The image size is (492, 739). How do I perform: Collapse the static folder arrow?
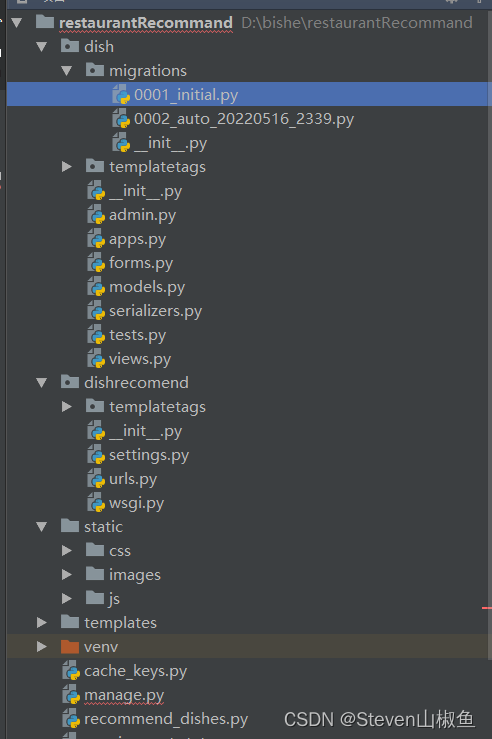[x=42, y=526]
